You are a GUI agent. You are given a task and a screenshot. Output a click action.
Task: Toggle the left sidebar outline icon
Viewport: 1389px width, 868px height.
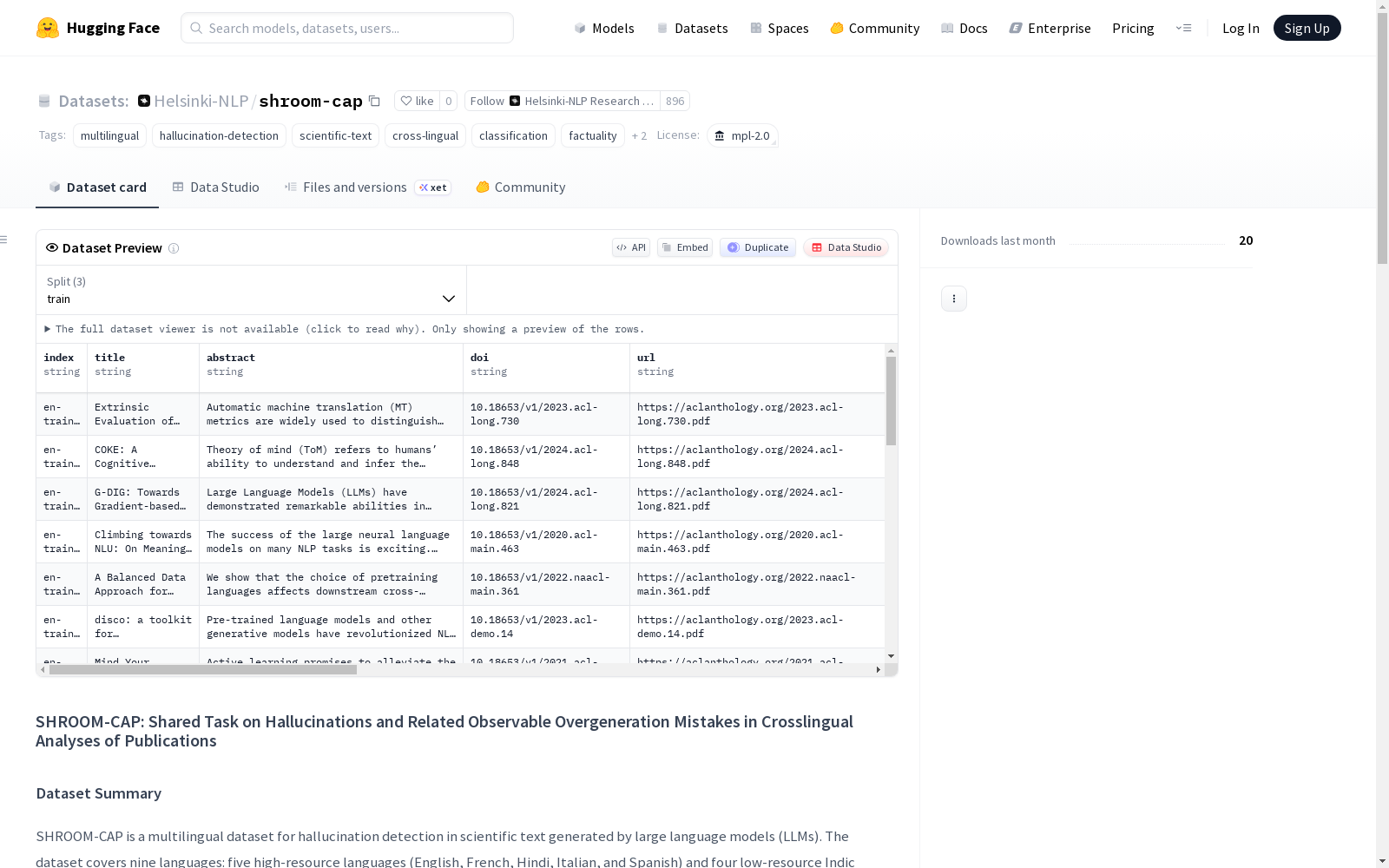pyautogui.click(x=4, y=240)
